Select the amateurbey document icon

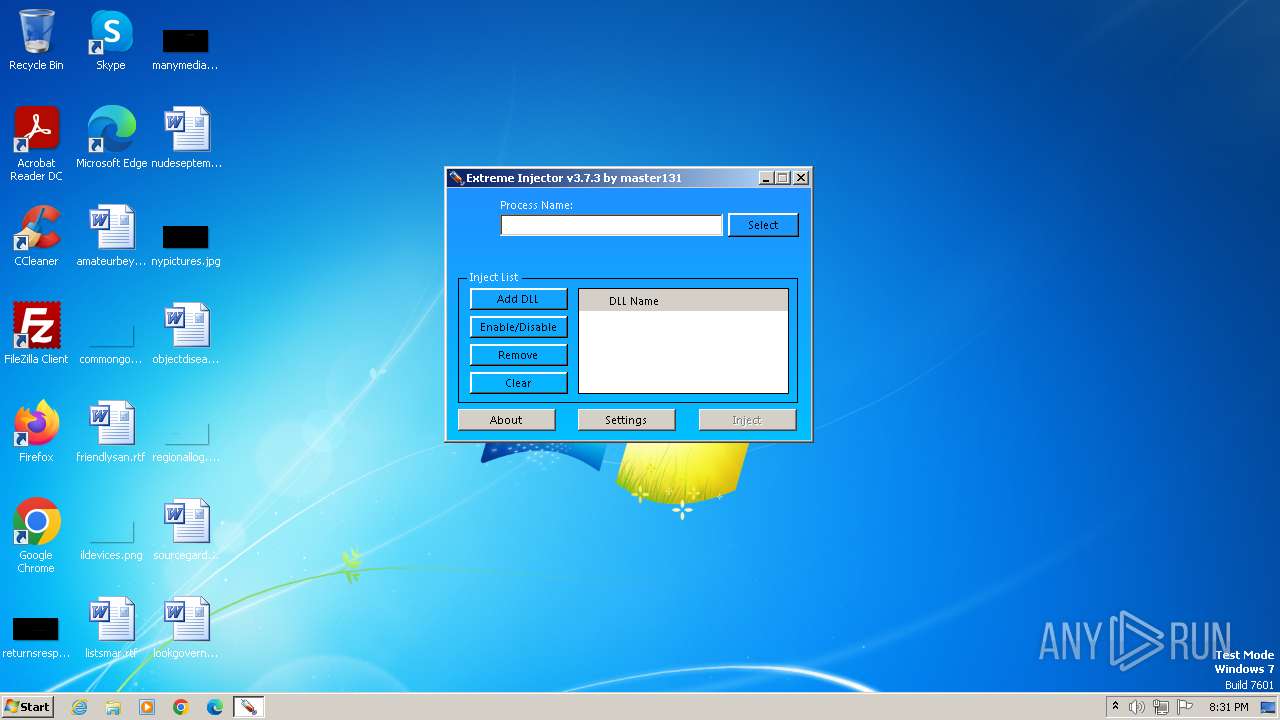pos(111,235)
